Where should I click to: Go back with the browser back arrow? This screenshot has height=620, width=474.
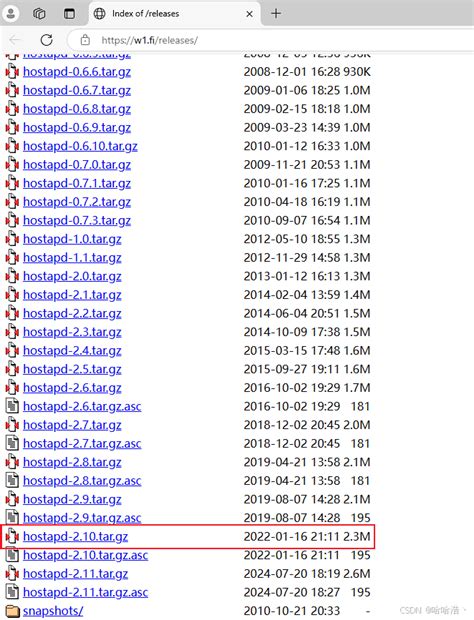pos(15,40)
